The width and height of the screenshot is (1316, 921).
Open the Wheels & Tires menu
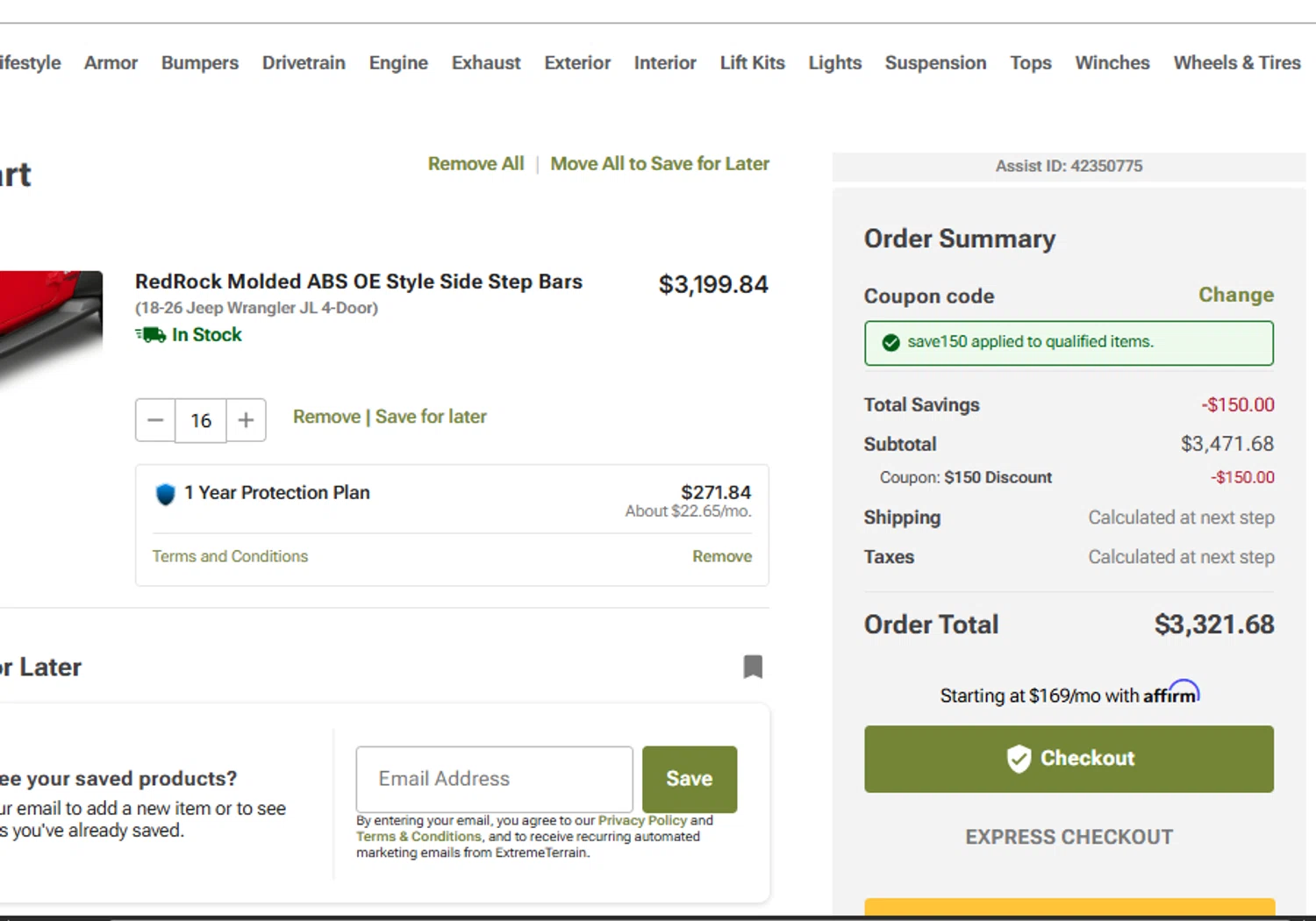[1236, 63]
